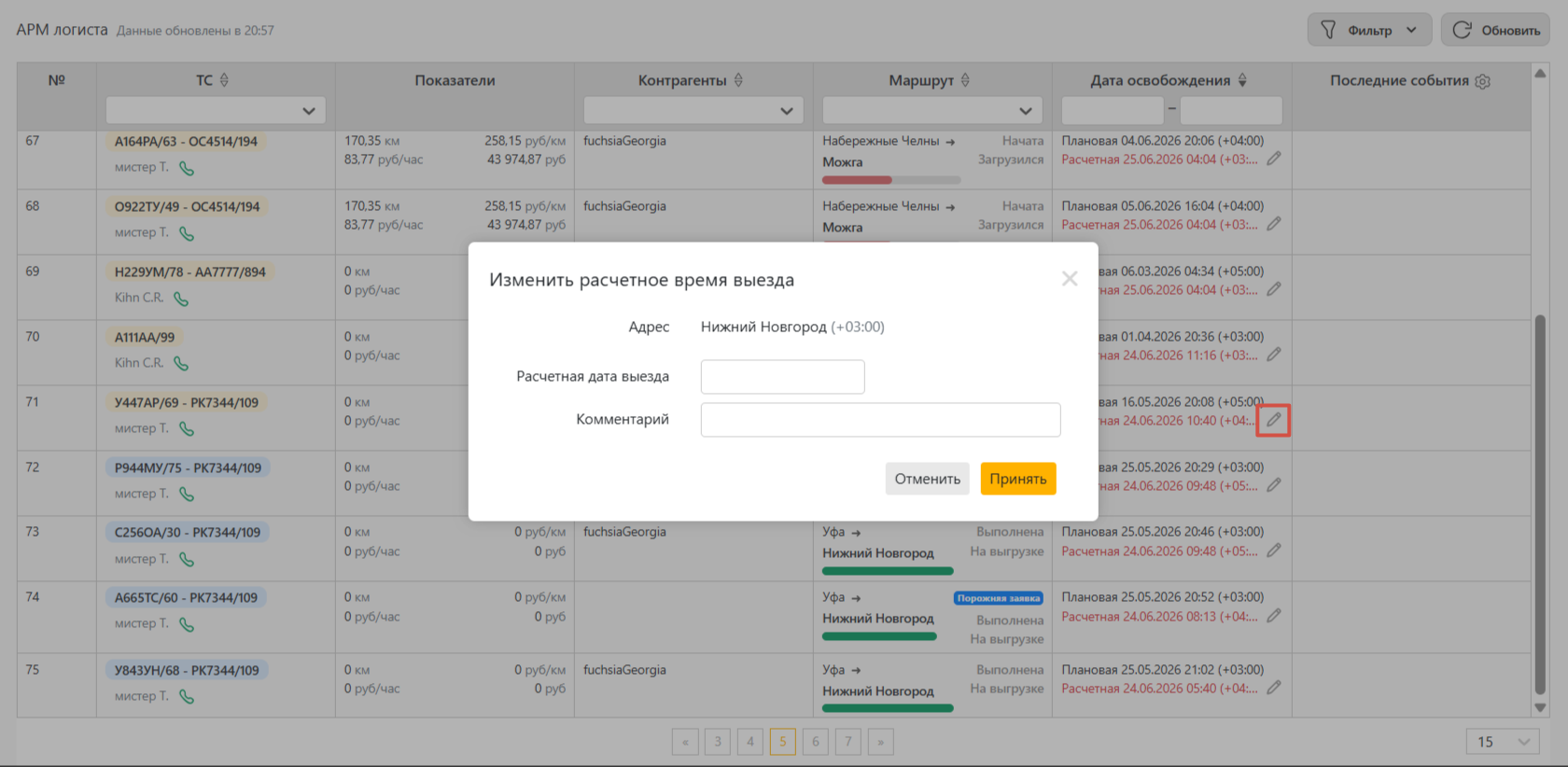
Task: Edit estimated date pencil in row 67
Action: point(1273,159)
